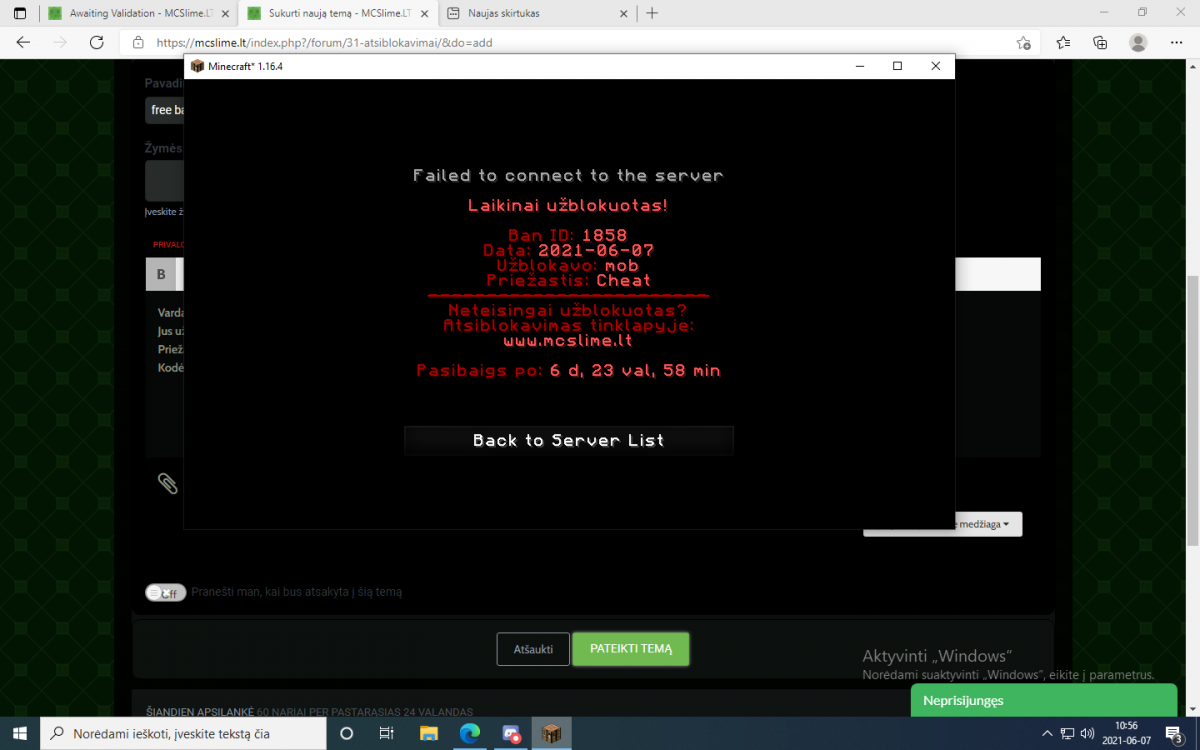Open the Minecraft launcher taskbar icon
This screenshot has height=750, width=1200.
[x=551, y=733]
